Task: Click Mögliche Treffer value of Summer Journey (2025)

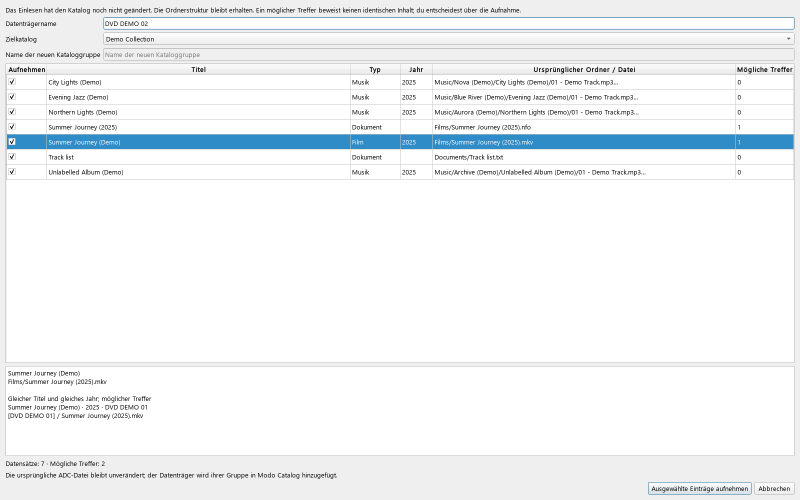Action: (765, 127)
